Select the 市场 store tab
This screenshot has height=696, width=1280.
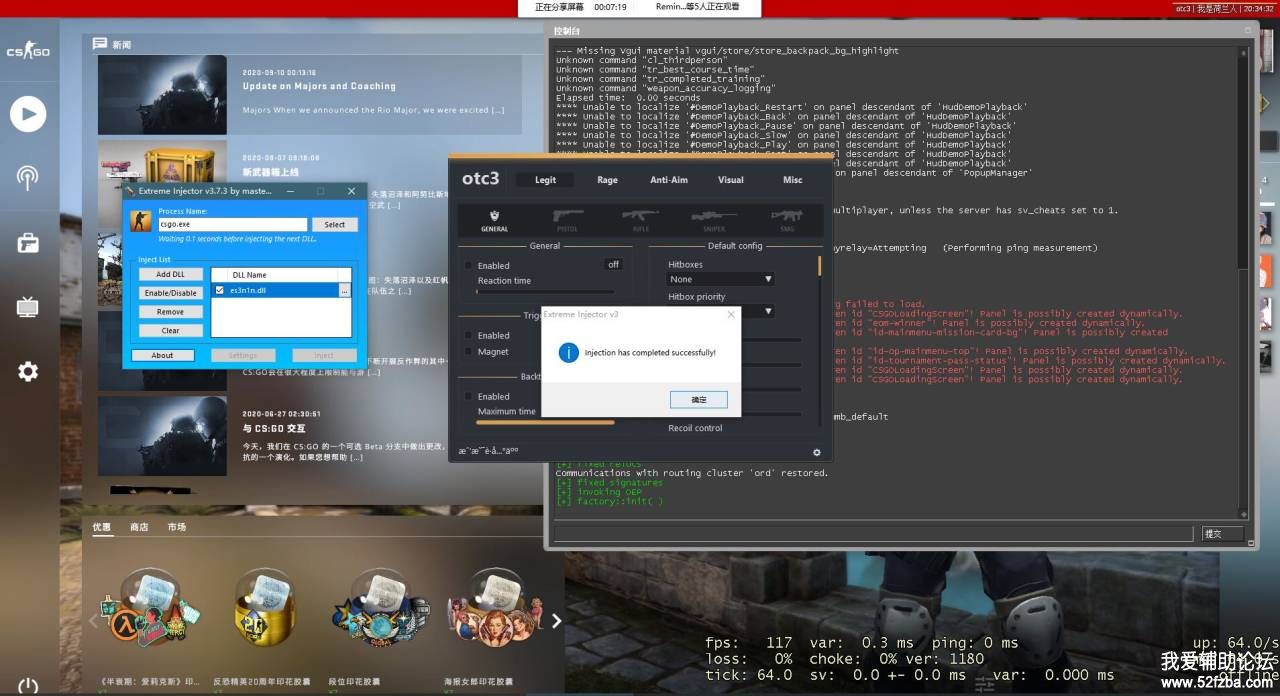[177, 526]
